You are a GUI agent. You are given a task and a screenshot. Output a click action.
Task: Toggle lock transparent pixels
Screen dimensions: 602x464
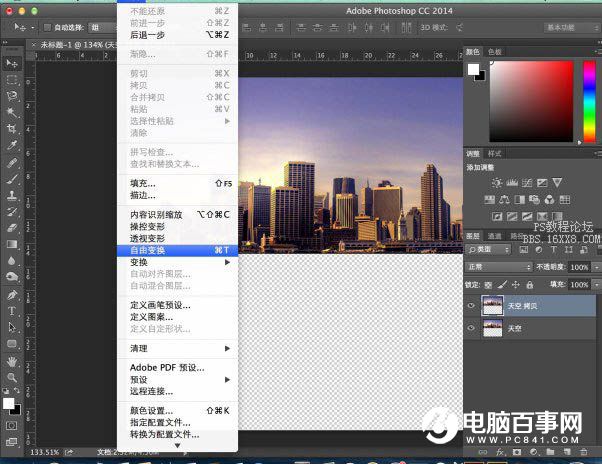click(x=488, y=285)
